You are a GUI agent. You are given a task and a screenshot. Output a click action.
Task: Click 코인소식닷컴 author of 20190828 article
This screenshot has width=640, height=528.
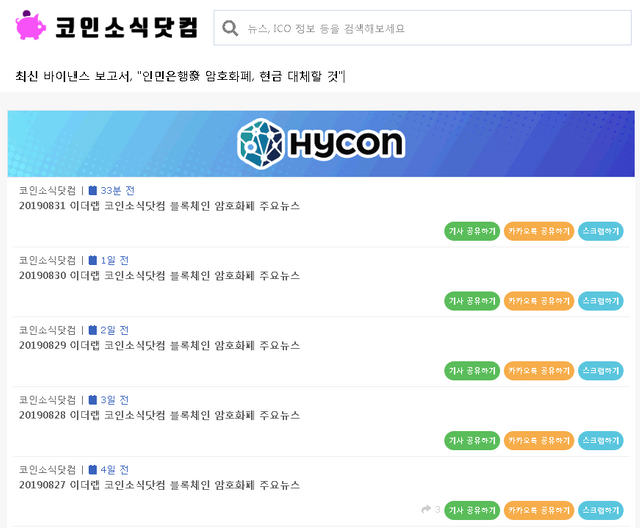[x=47, y=400]
